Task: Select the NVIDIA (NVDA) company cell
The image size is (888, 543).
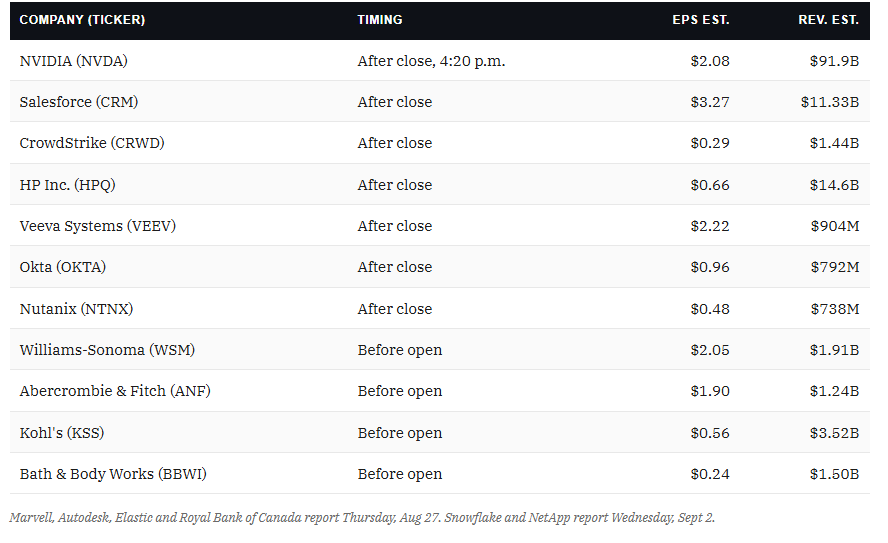Action: coord(74,61)
